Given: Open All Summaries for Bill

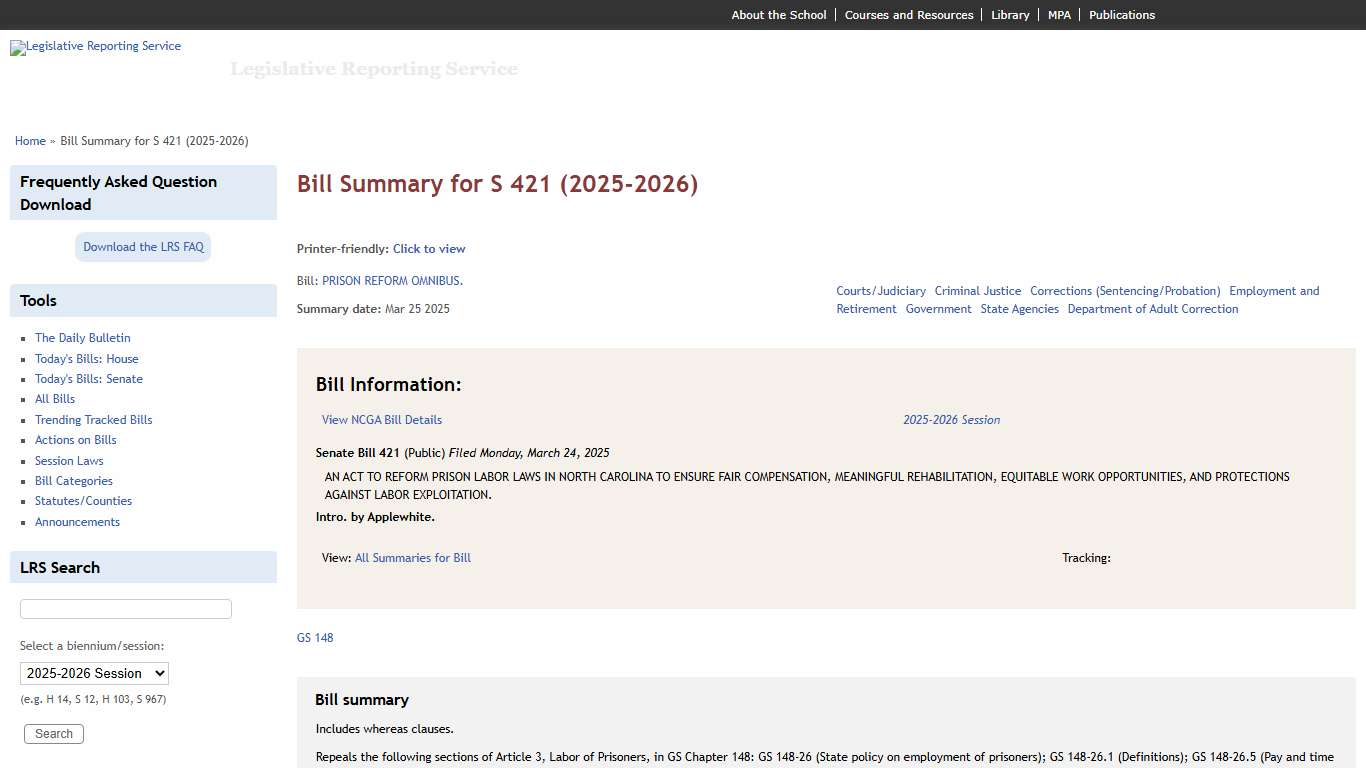Looking at the screenshot, I should pos(413,557).
